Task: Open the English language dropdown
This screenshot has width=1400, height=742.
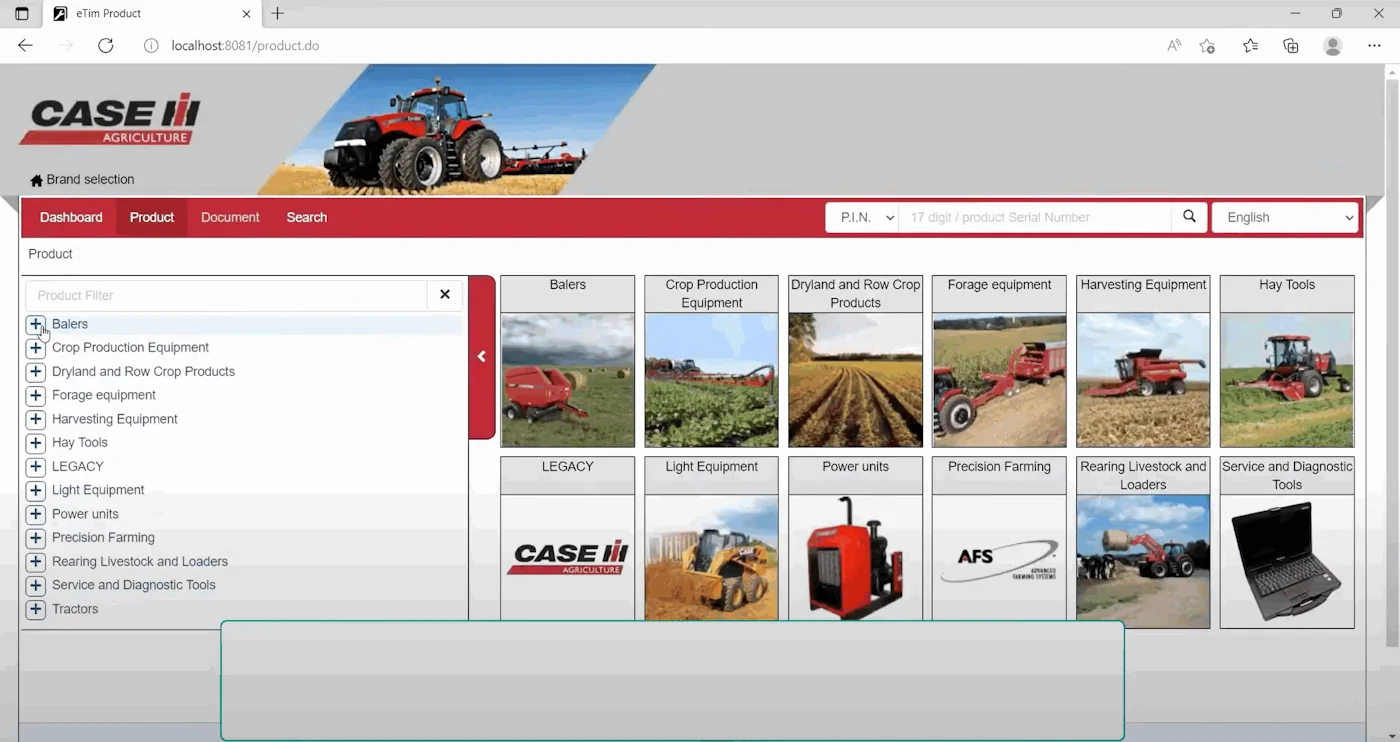Action: 1285,217
